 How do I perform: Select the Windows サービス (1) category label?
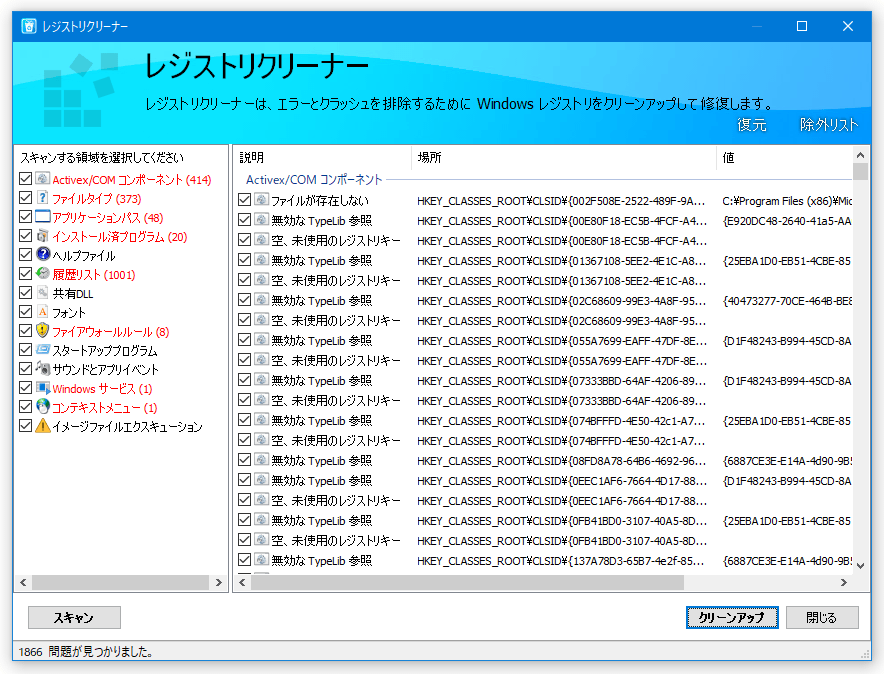tap(102, 389)
